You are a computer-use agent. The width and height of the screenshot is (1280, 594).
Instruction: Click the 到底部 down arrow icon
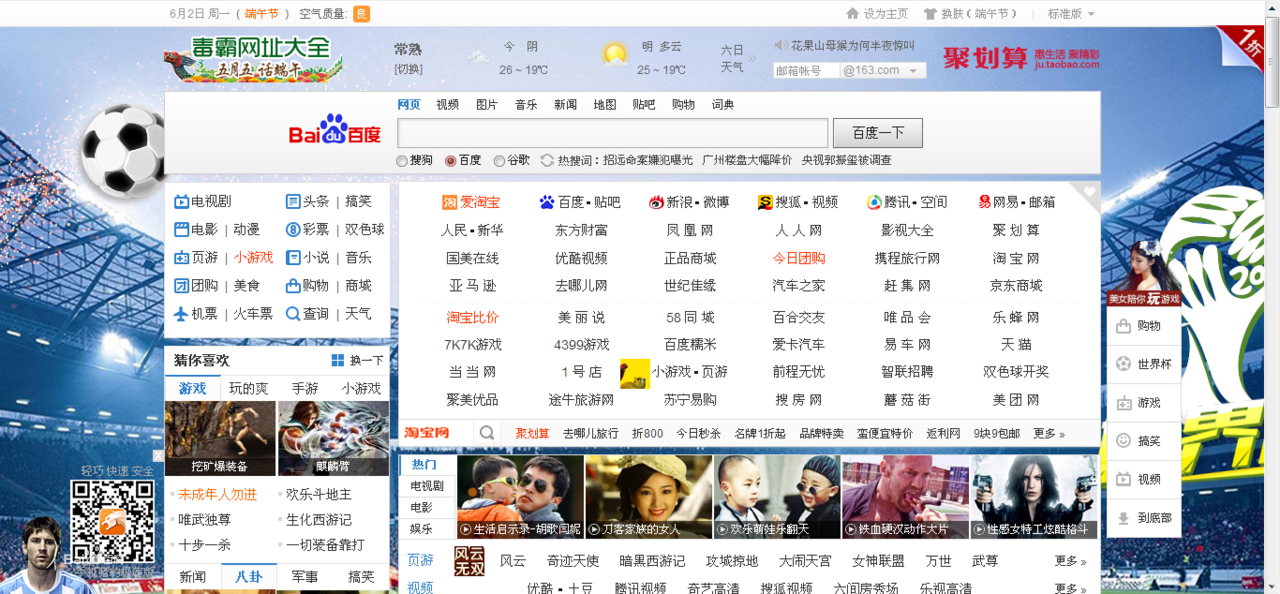point(1123,518)
